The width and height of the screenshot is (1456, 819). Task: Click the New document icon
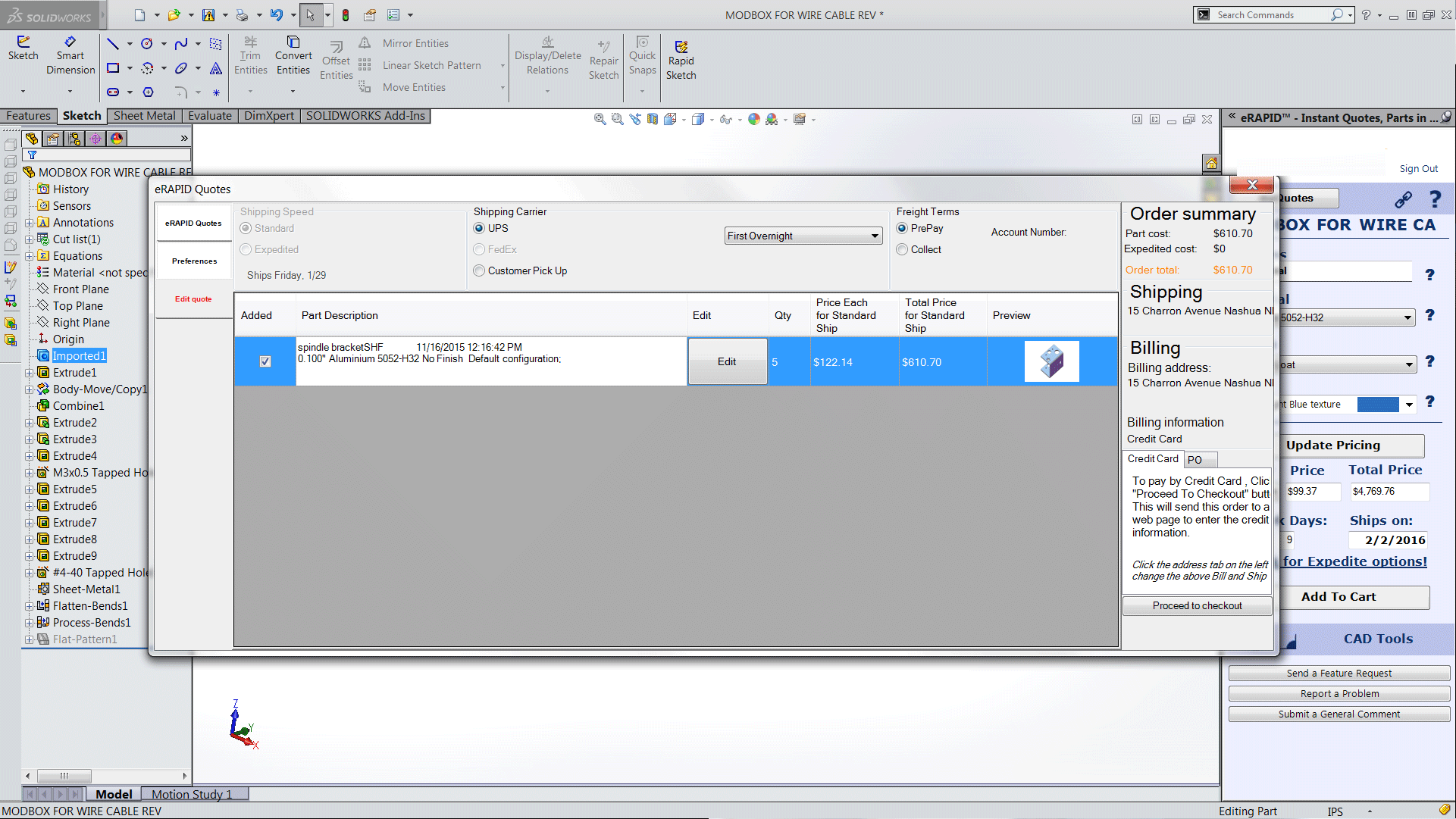[139, 14]
